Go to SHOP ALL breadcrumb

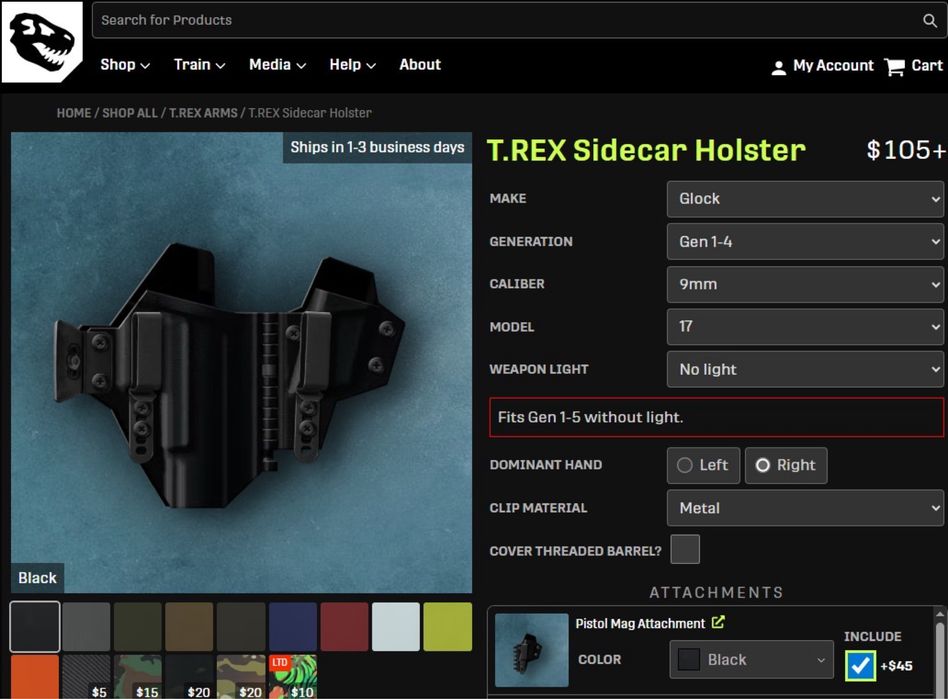129,113
